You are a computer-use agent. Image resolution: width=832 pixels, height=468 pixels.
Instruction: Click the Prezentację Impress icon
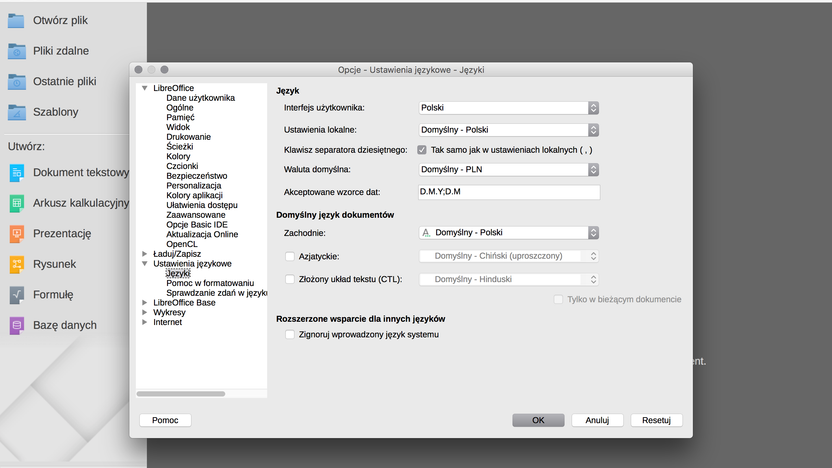16,233
